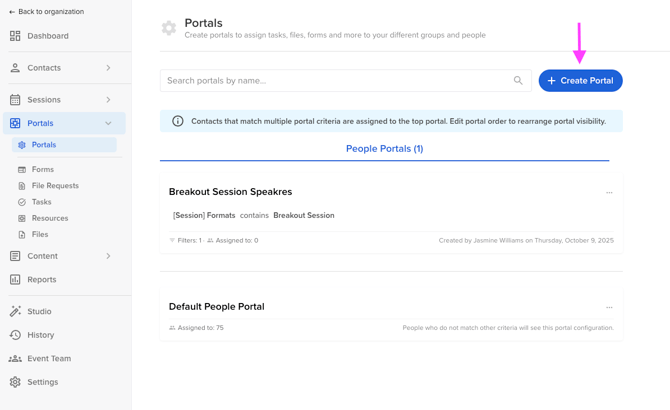Click the info icon in the notice banner

[x=178, y=121]
